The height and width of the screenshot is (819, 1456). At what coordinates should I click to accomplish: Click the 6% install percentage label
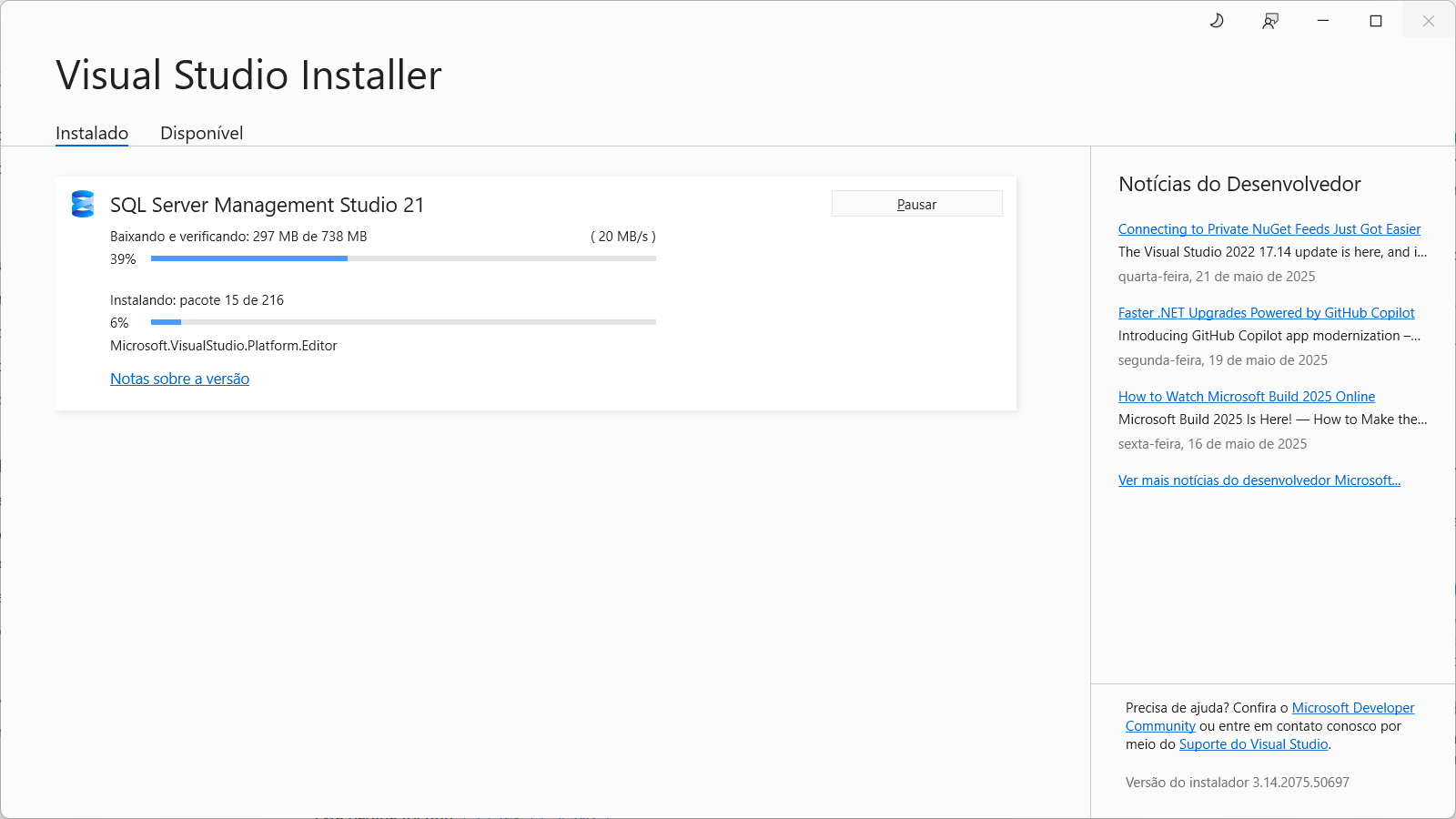119,323
